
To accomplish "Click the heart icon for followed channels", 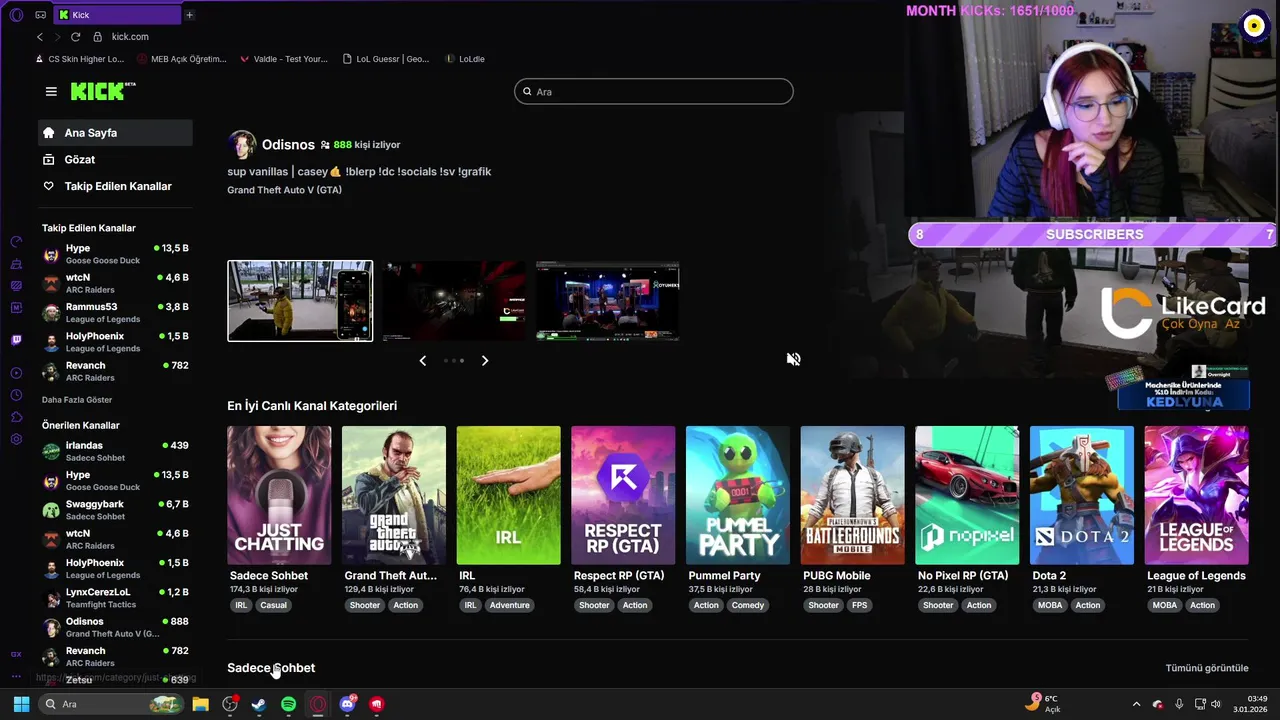I will point(48,186).
